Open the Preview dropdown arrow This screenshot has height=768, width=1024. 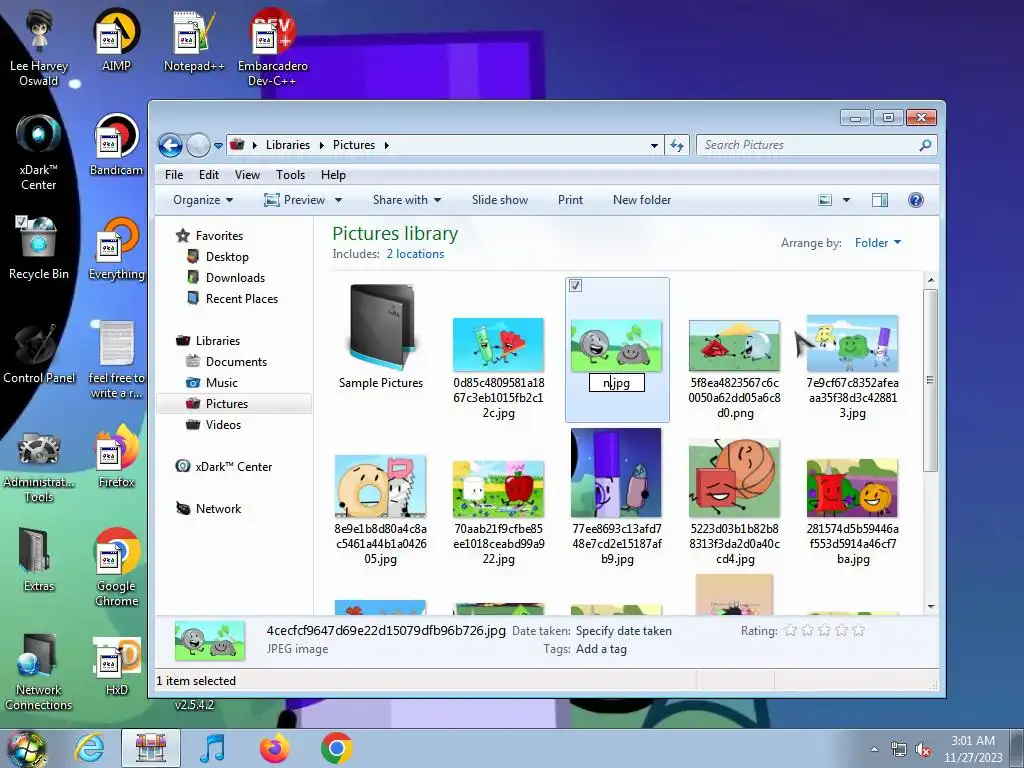tap(338, 200)
